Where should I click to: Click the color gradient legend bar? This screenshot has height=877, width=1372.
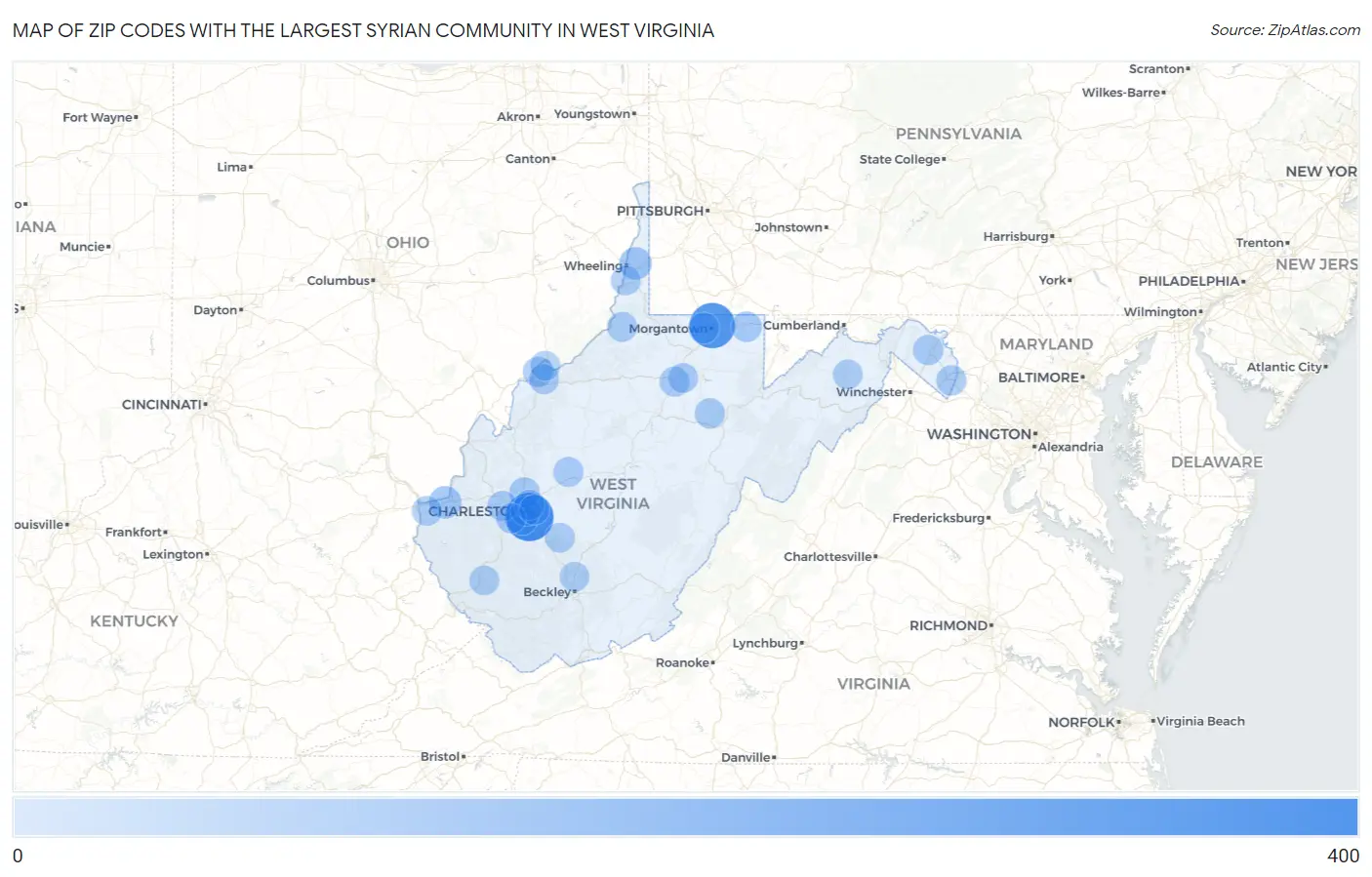click(x=685, y=817)
